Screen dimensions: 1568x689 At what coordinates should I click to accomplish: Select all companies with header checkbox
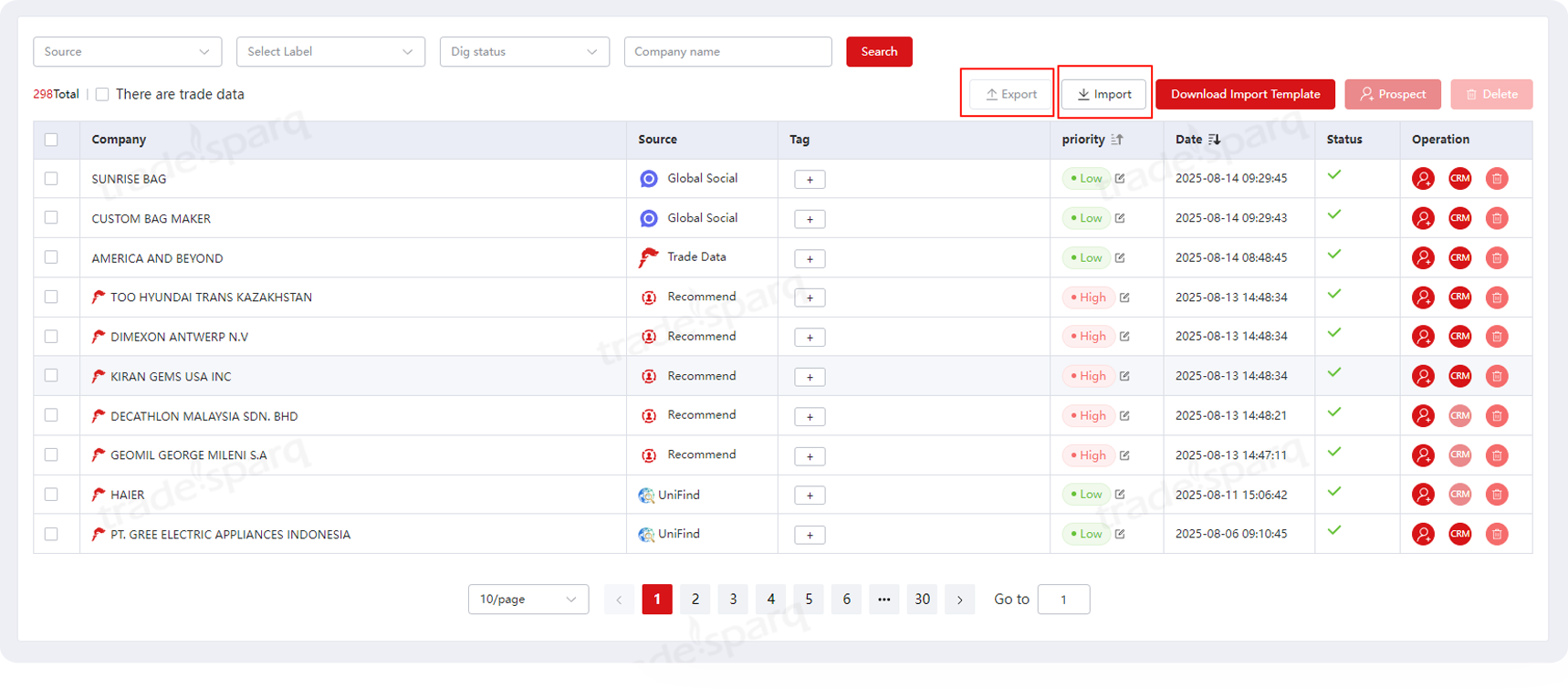(51, 140)
